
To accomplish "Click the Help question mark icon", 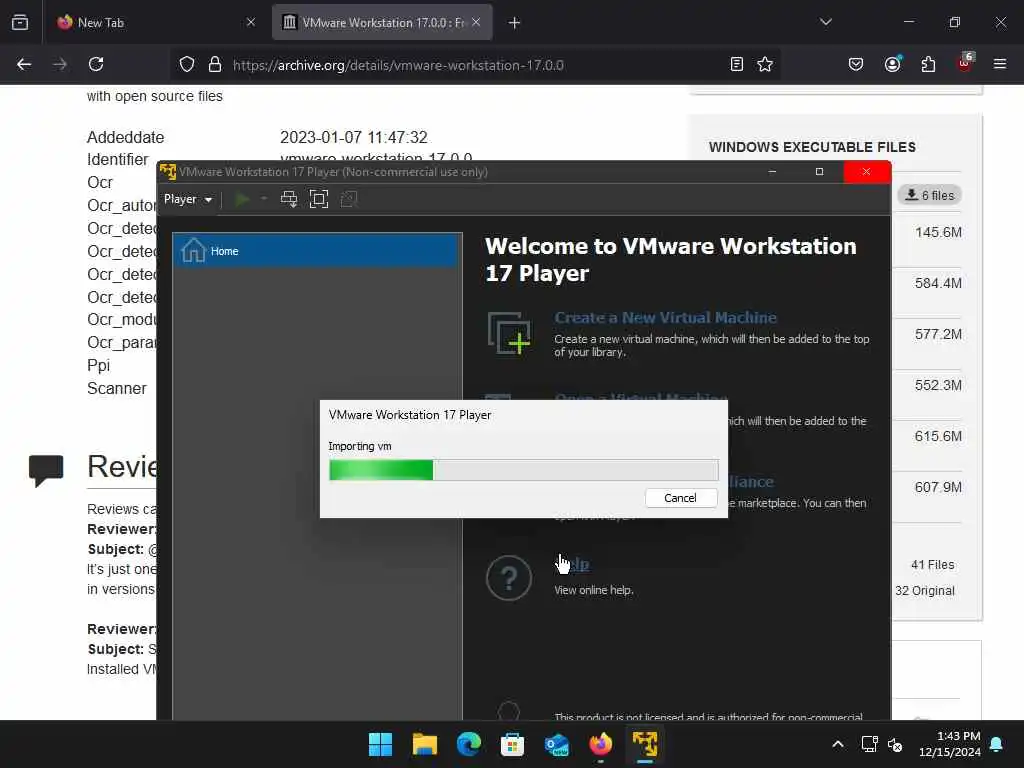I will (509, 578).
